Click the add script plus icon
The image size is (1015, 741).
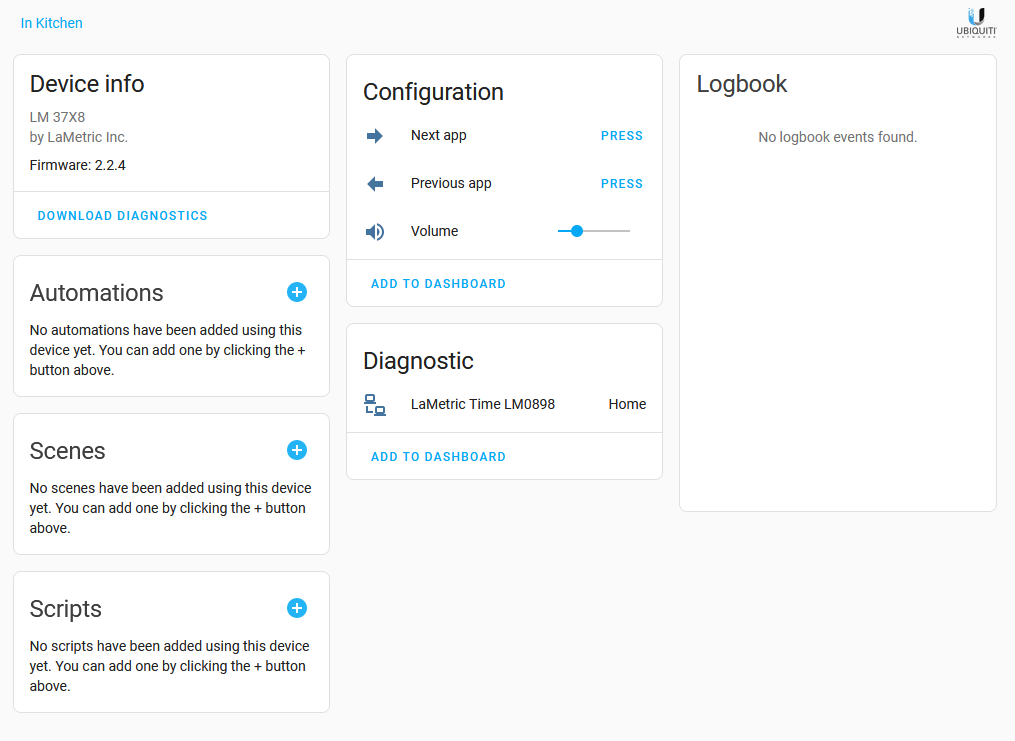297,608
